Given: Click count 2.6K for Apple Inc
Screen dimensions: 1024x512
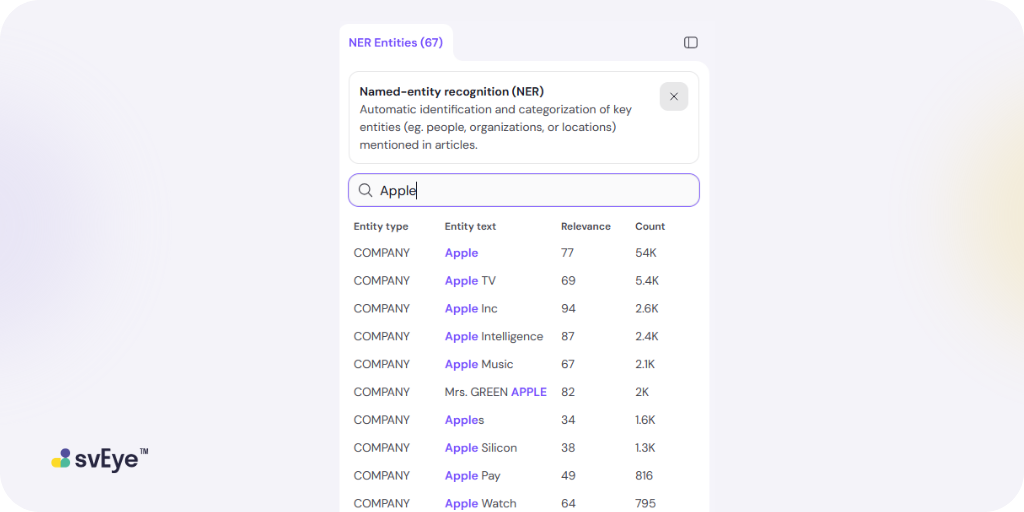Looking at the screenshot, I should click(647, 308).
